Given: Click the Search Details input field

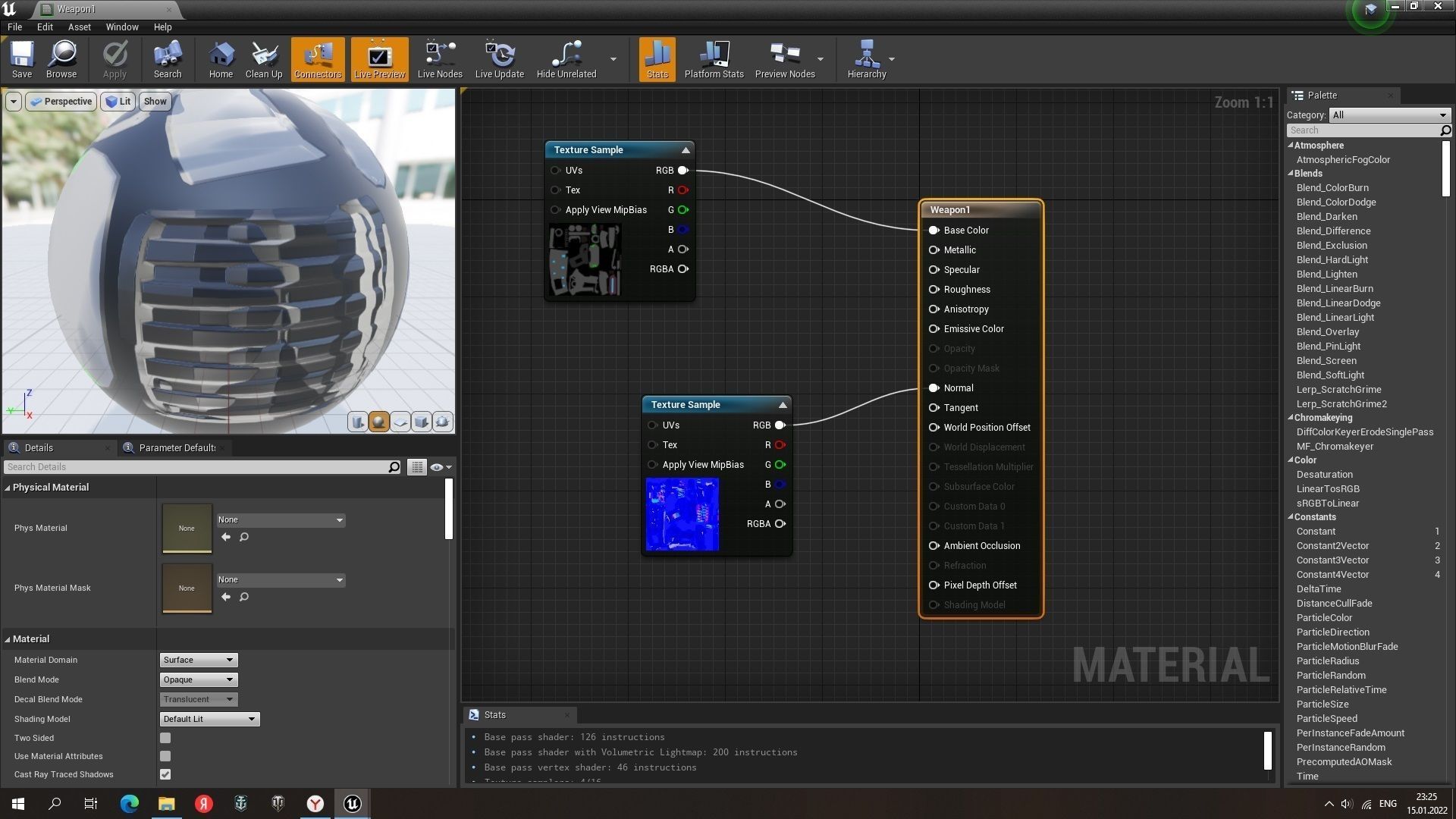Looking at the screenshot, I should (x=197, y=467).
